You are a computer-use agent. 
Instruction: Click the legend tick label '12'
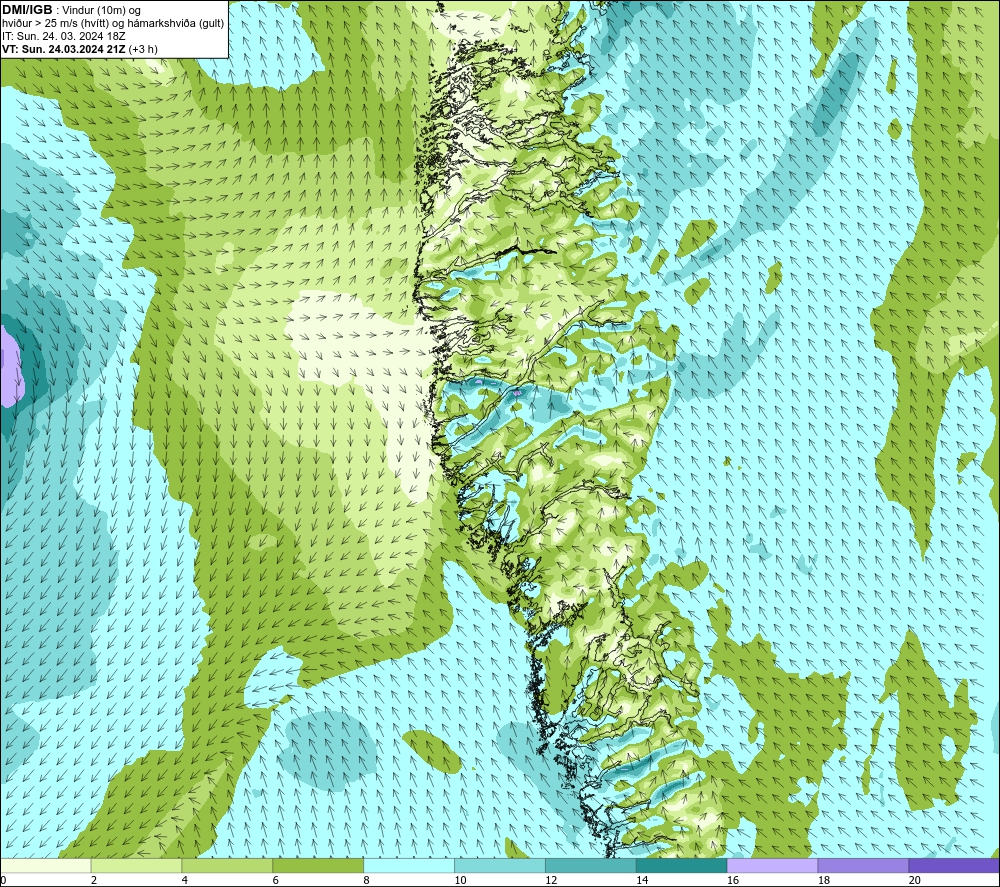[551, 880]
